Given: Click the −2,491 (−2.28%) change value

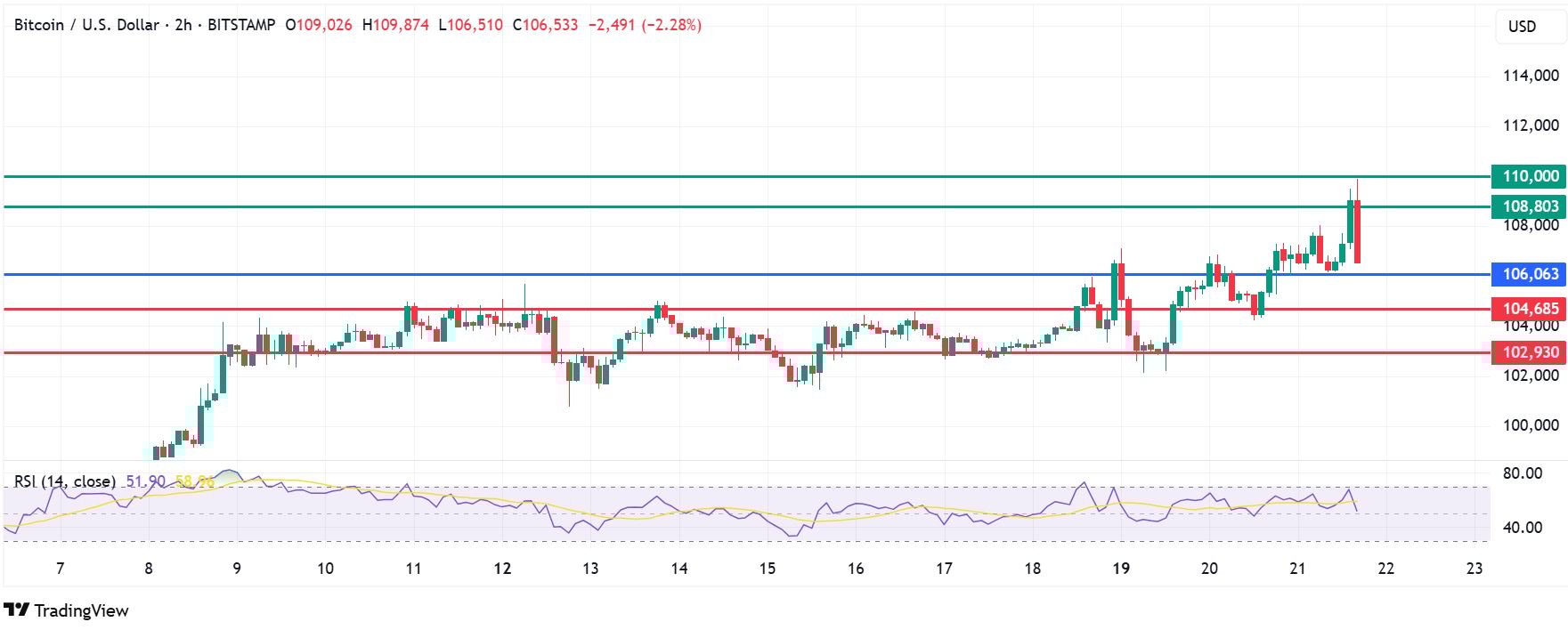Looking at the screenshot, I should point(645,25).
